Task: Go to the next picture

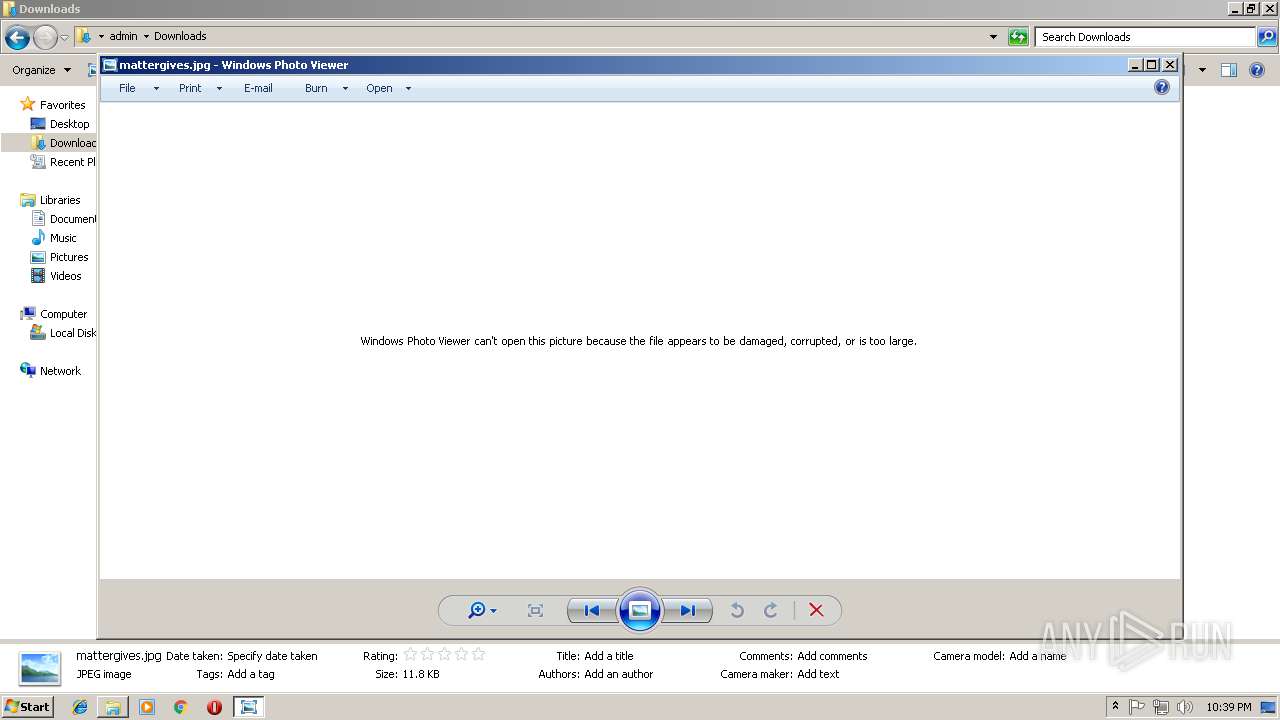Action: coord(688,610)
